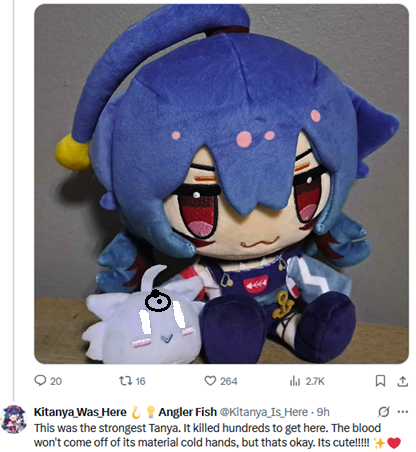Screen dimensions: 416x452
Task: Open Kitanya's profile avatar
Action: [14, 419]
